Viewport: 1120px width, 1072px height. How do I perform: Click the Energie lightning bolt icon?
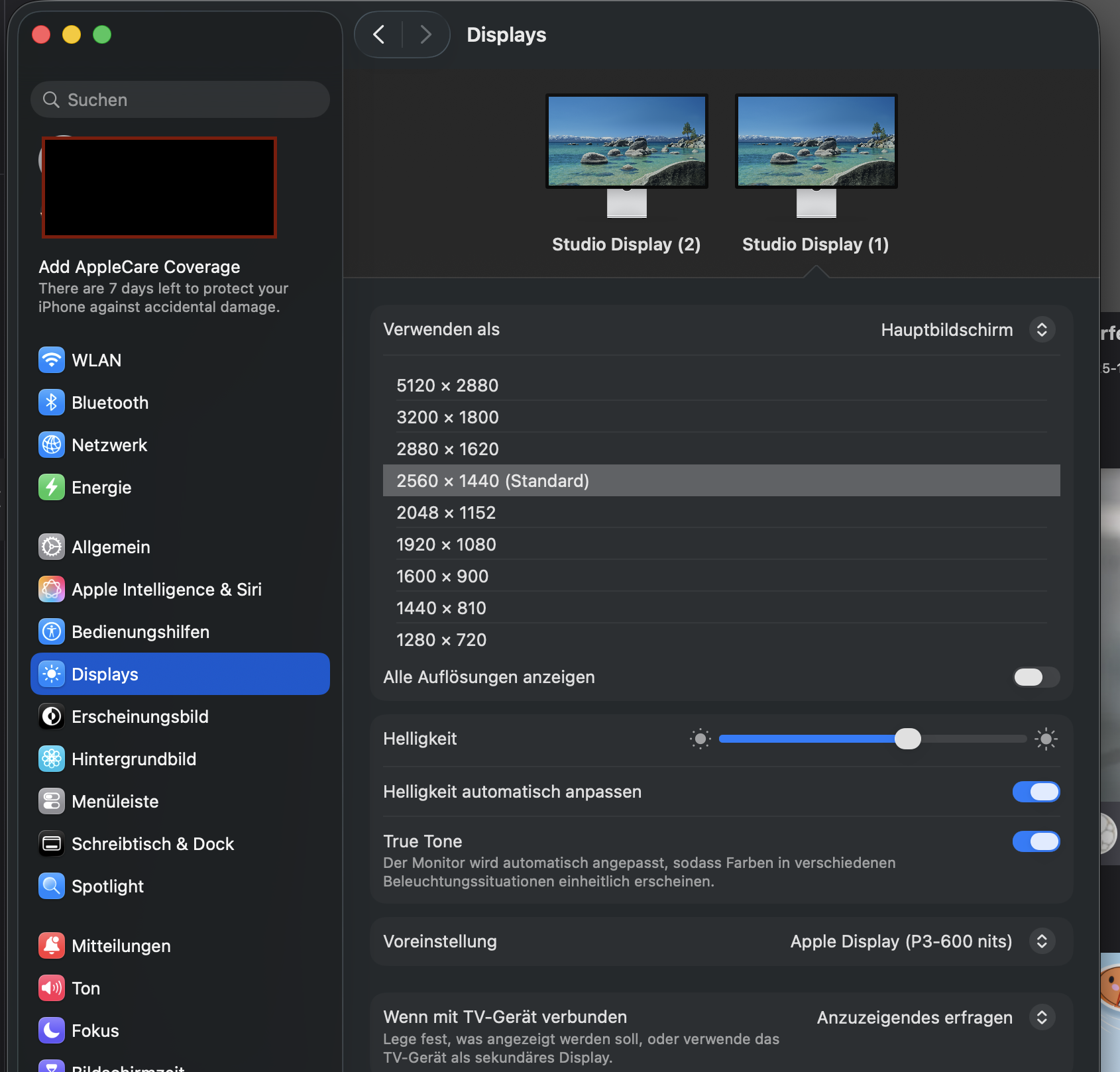(x=52, y=487)
